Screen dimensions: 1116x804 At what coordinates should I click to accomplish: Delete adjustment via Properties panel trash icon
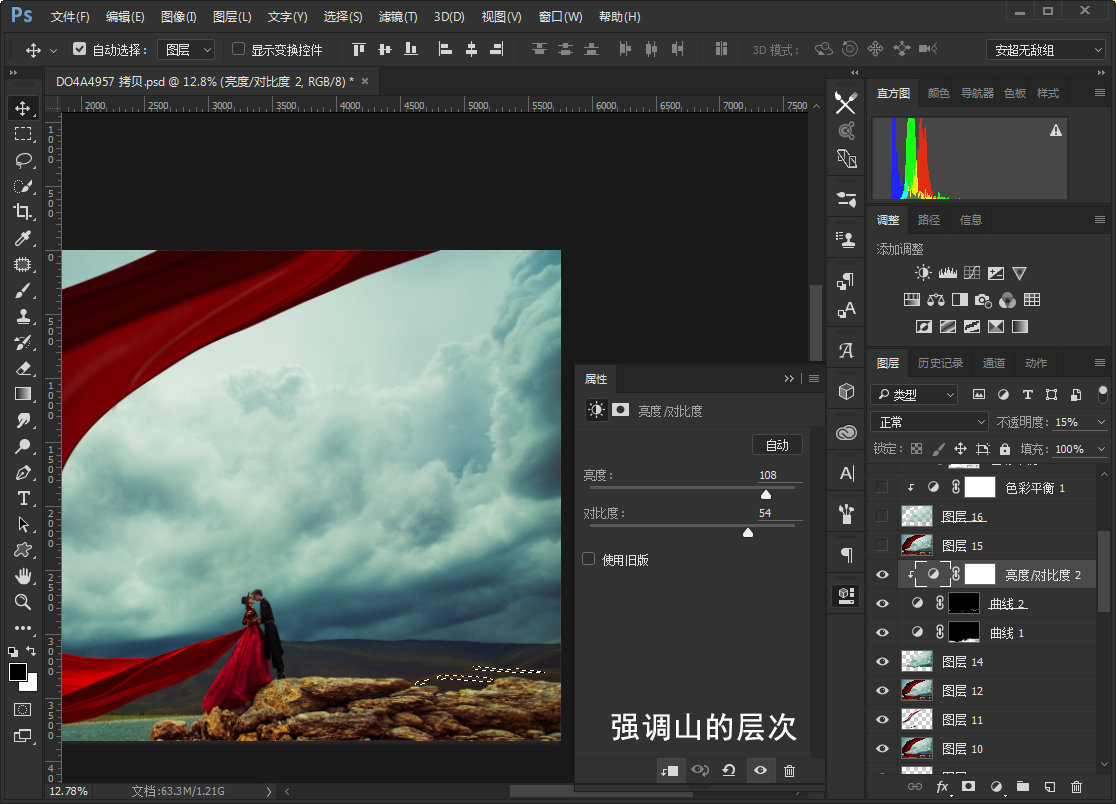(789, 771)
